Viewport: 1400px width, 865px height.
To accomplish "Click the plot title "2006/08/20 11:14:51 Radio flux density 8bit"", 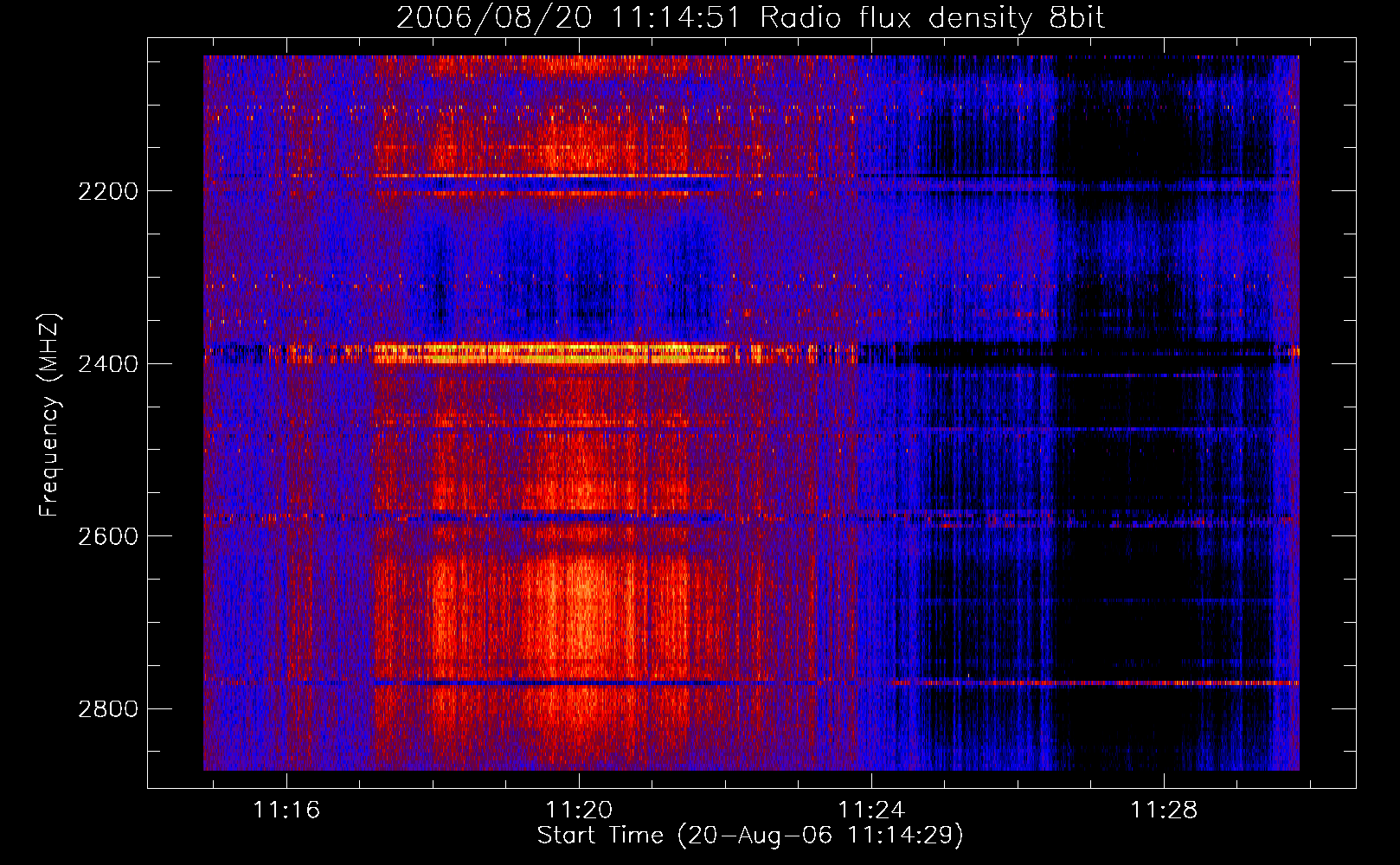I will (750, 18).
